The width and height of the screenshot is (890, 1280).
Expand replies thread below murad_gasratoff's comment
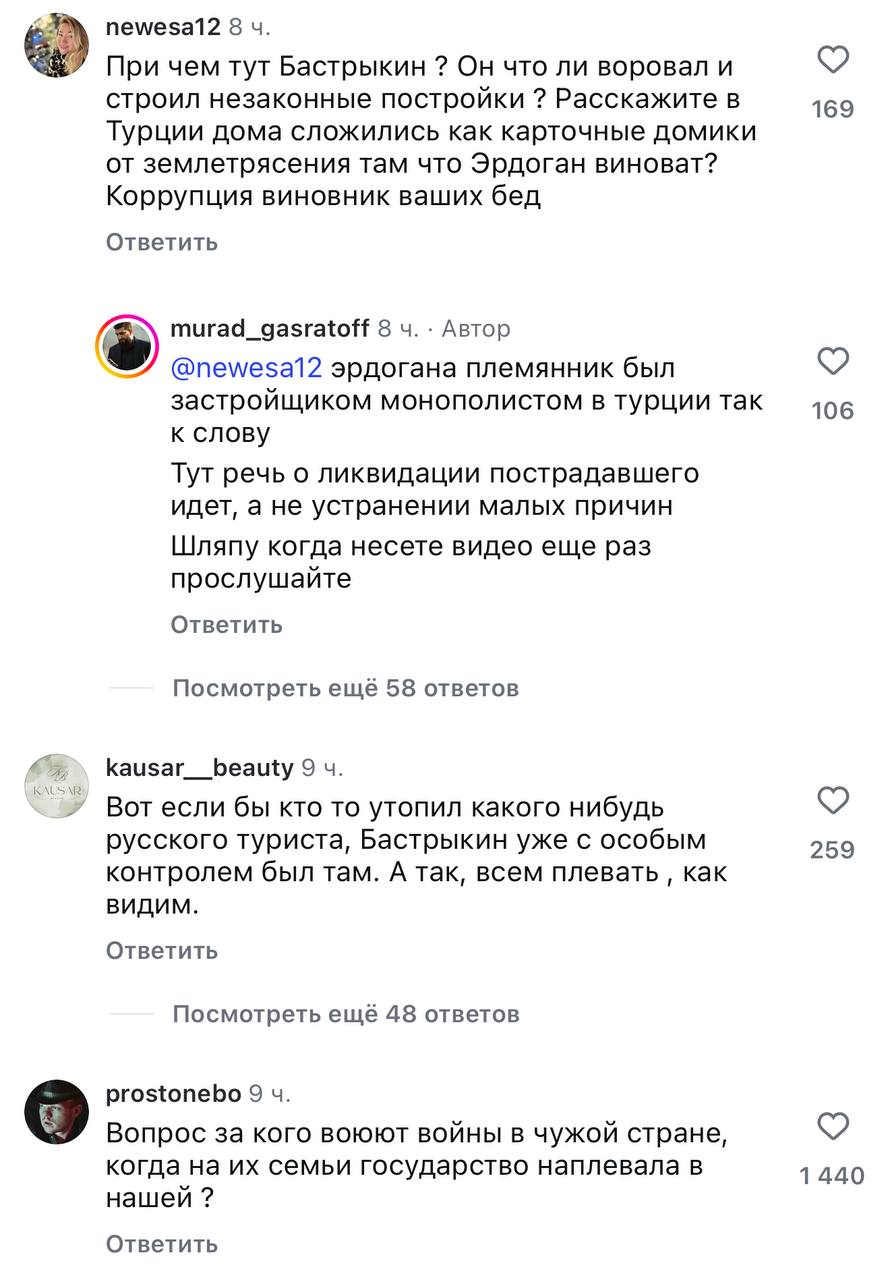pos(345,689)
